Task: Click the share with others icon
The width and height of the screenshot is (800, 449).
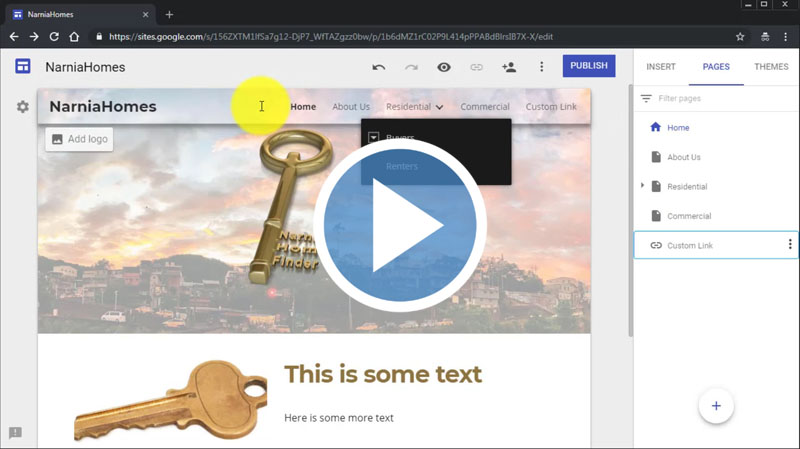Action: (509, 67)
